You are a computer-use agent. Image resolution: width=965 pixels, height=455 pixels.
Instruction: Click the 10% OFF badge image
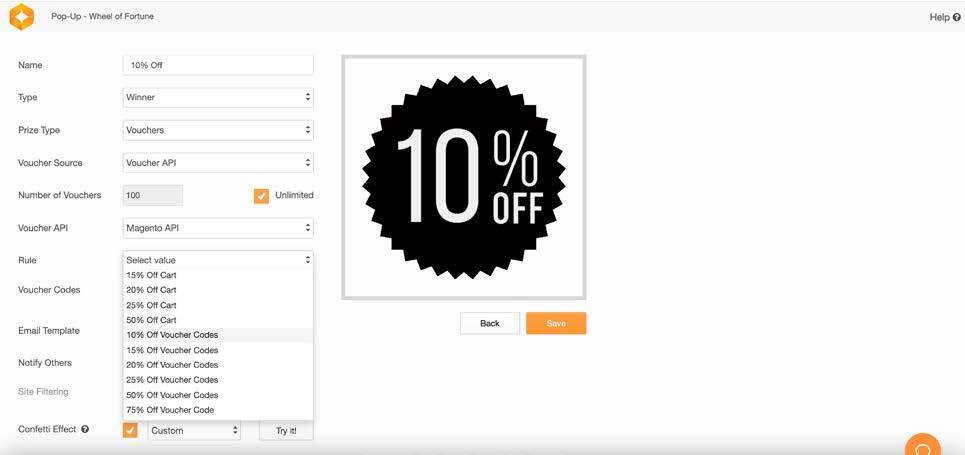(x=464, y=177)
